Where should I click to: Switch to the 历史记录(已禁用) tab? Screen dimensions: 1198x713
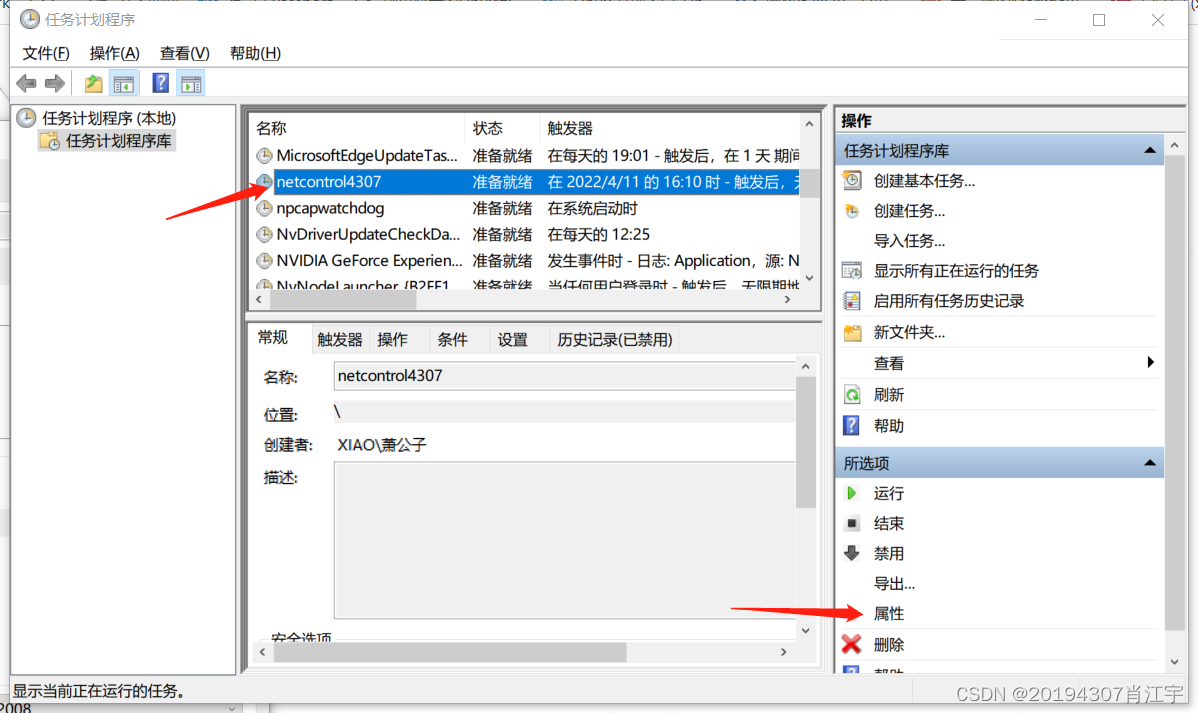click(x=615, y=339)
